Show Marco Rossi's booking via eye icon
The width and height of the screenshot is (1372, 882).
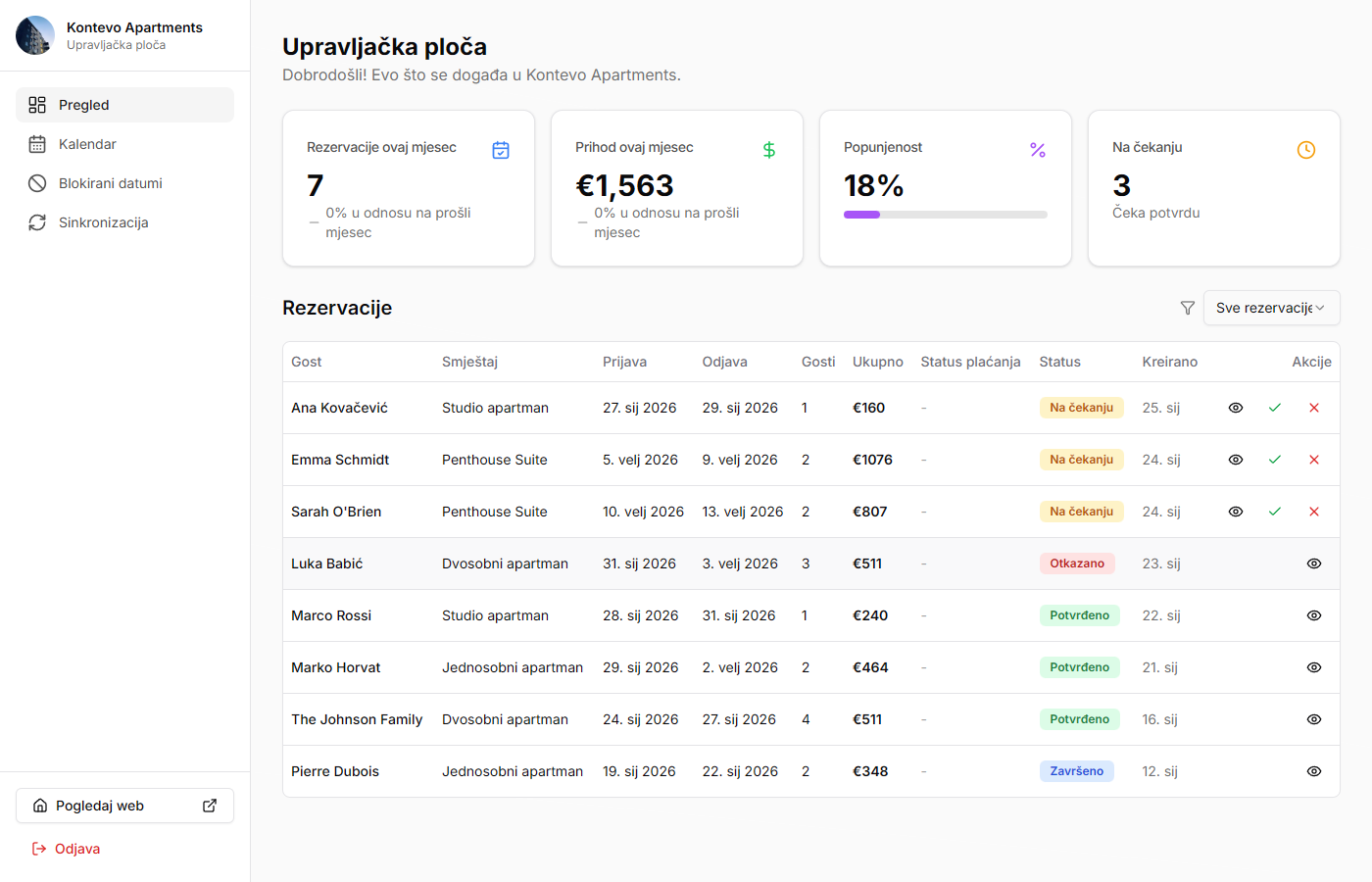1313,614
